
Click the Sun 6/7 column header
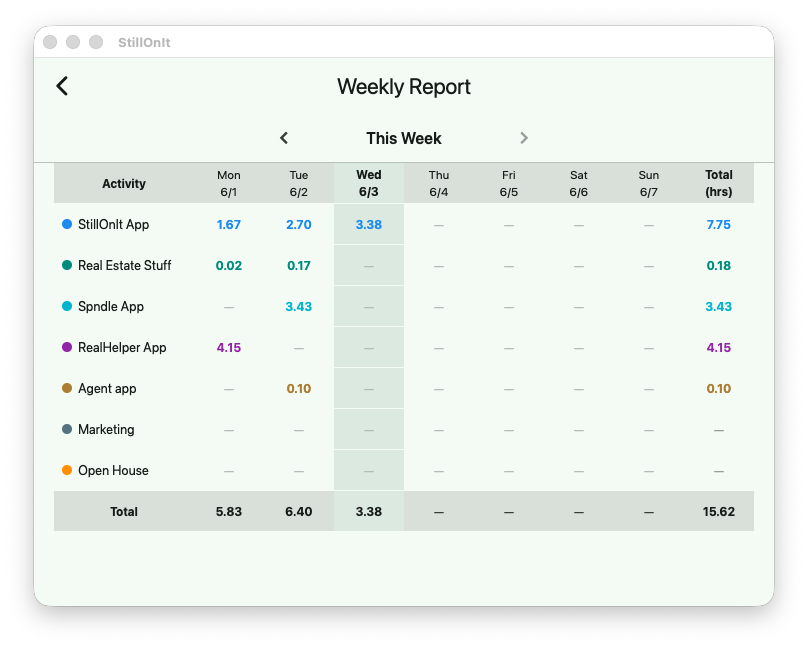click(649, 183)
